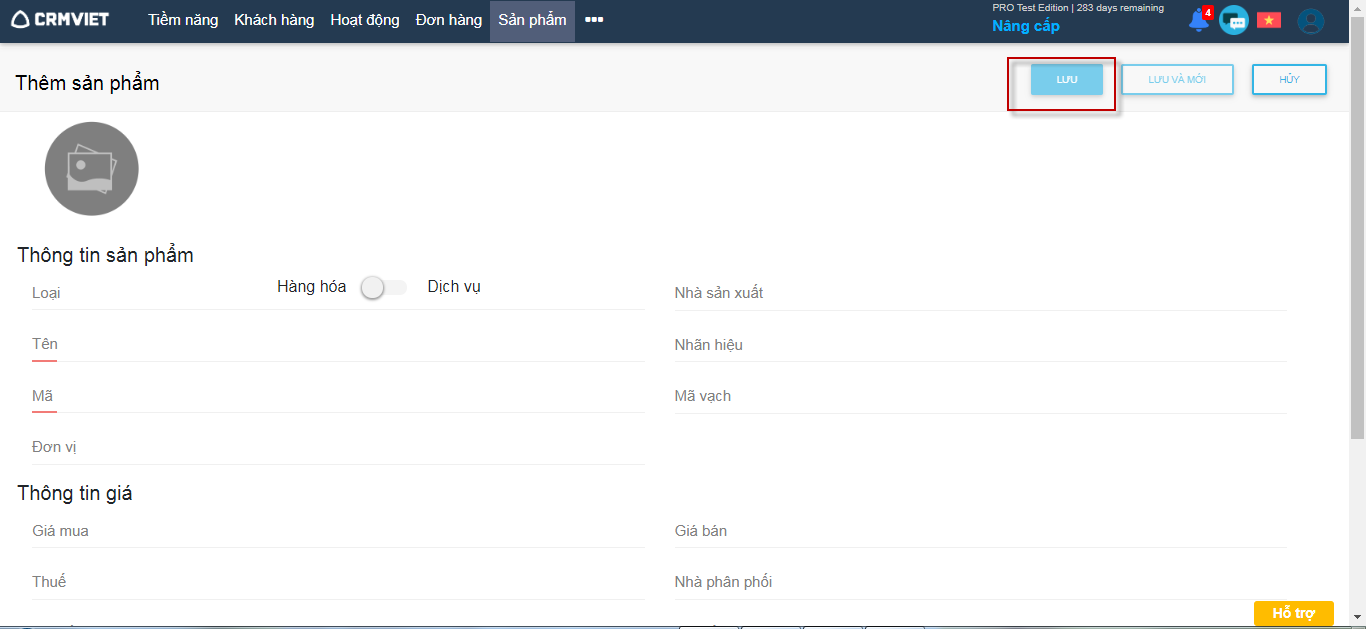Click the Hỗ trợ support button
The height and width of the screenshot is (629, 1366).
coord(1293,613)
